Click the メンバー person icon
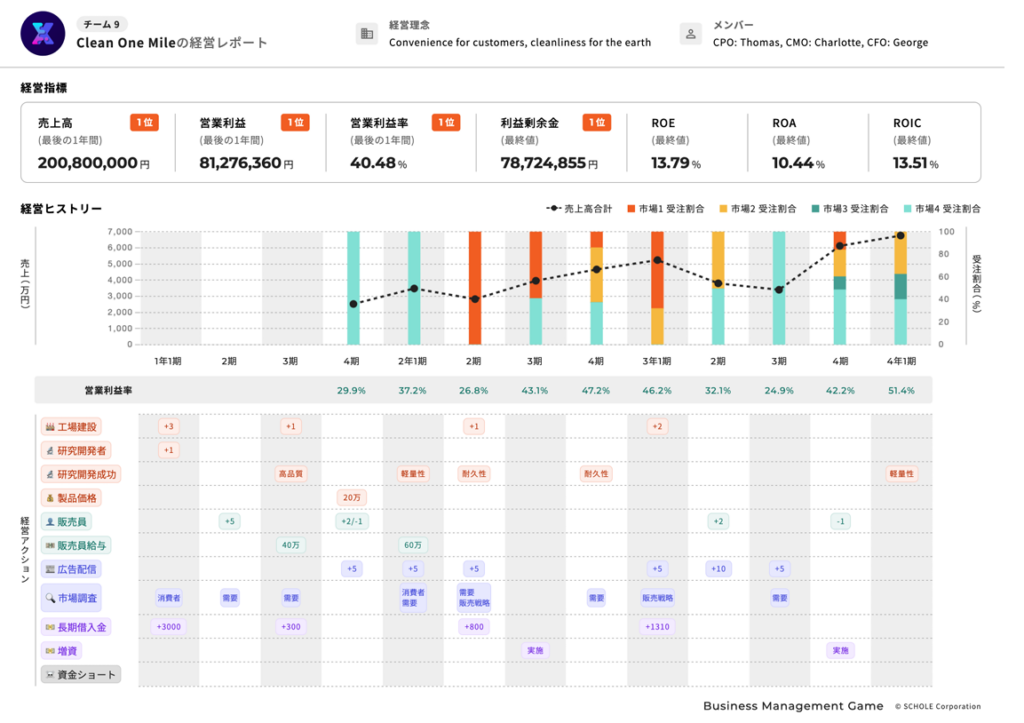1024x723 pixels. (x=691, y=34)
